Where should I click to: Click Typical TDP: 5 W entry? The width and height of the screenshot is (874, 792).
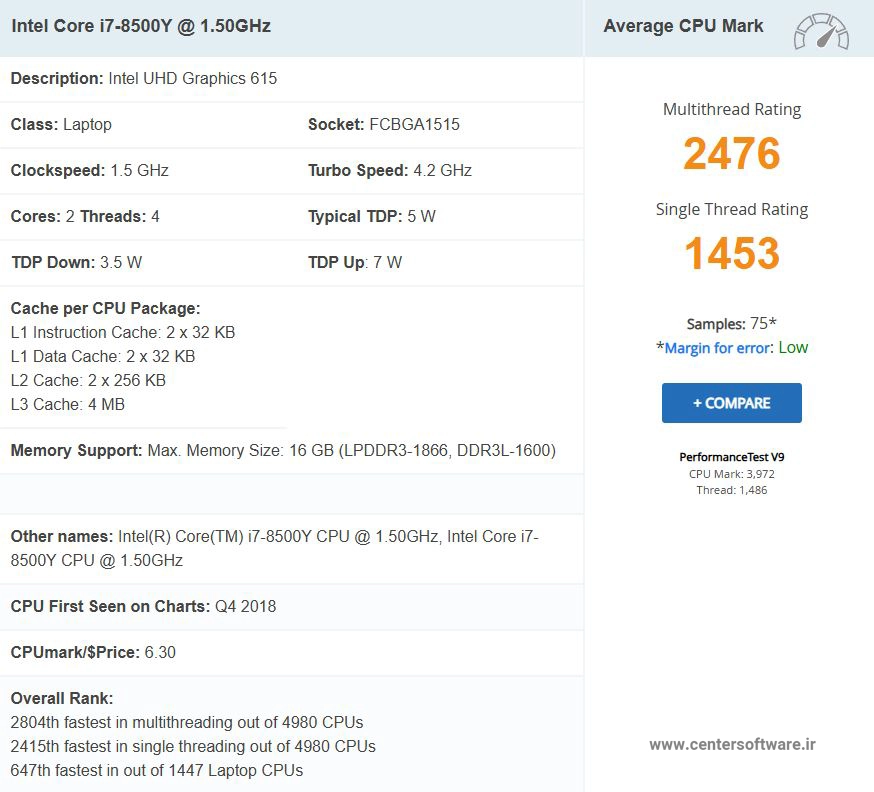point(372,216)
